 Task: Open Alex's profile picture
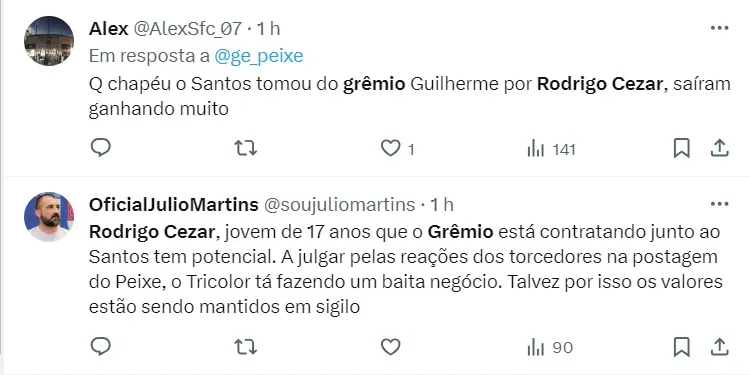[49, 41]
